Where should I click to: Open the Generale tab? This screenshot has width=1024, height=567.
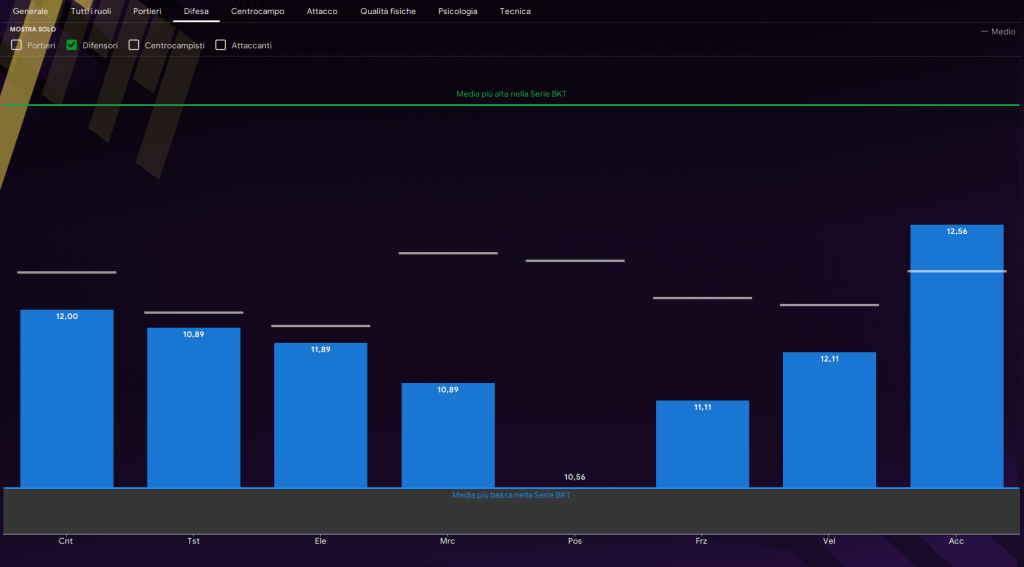[x=30, y=11]
